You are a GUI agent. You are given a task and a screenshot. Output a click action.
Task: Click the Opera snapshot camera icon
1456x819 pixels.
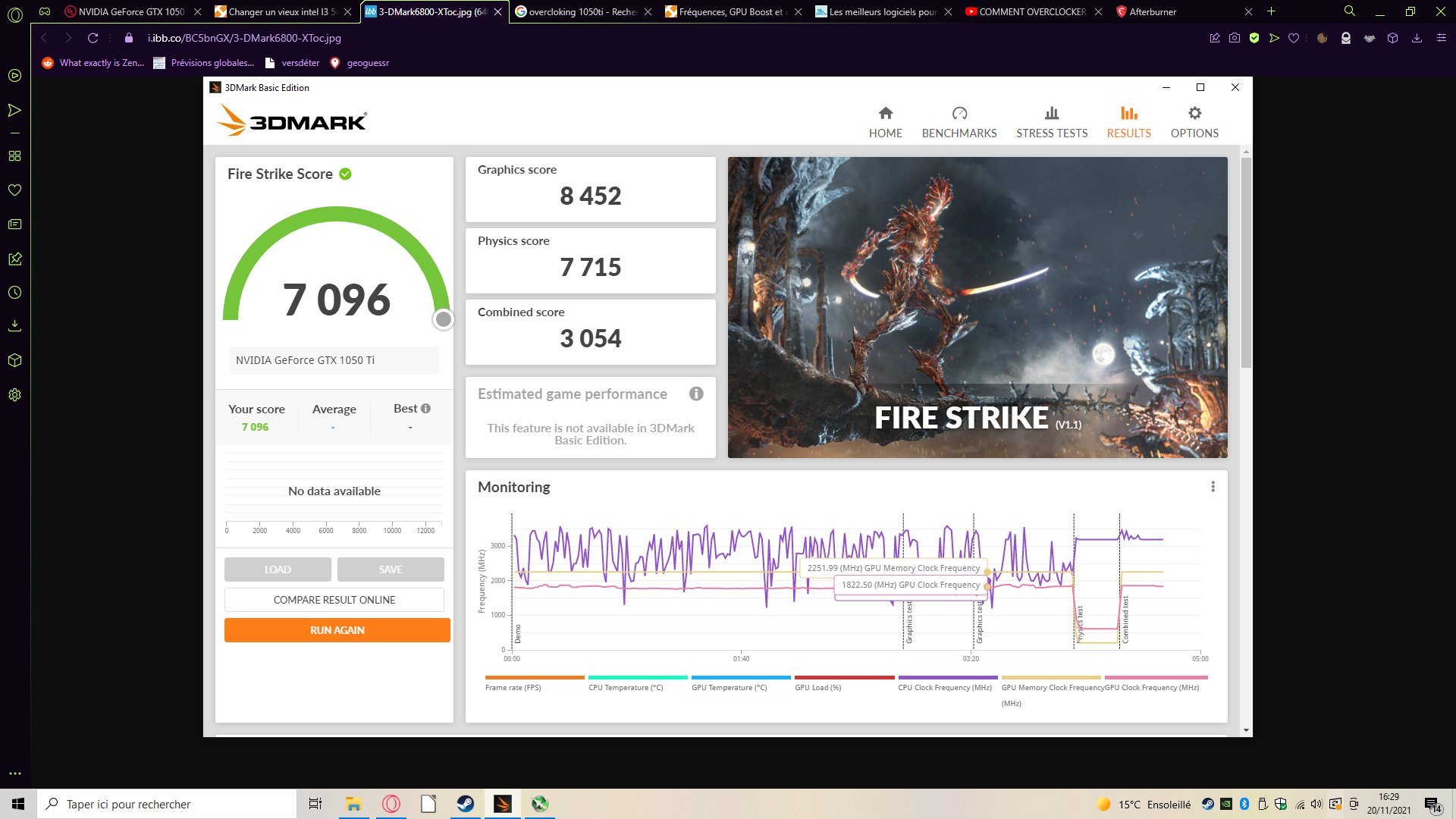point(1235,38)
